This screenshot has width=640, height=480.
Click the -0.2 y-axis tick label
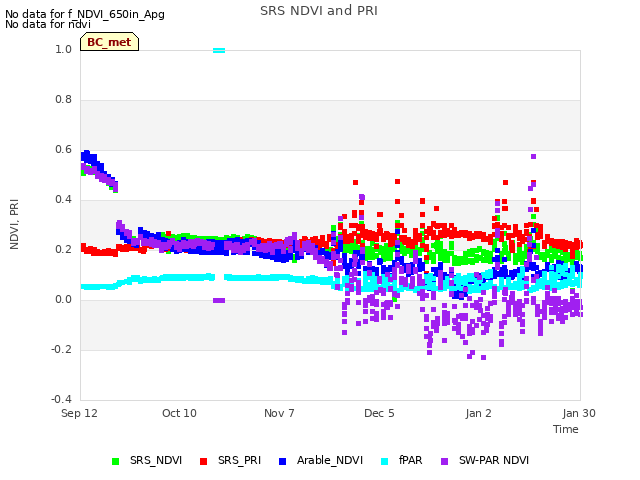pos(62,350)
